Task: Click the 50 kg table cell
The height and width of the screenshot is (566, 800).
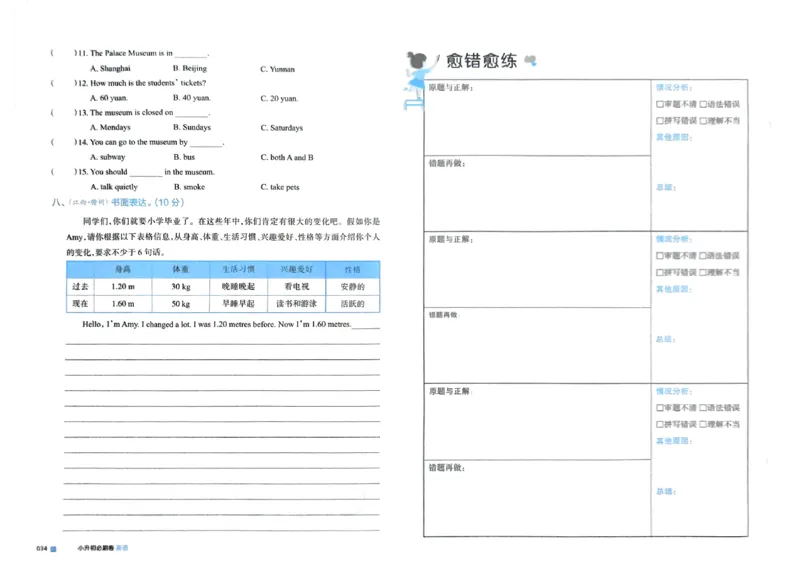Action: [x=181, y=304]
